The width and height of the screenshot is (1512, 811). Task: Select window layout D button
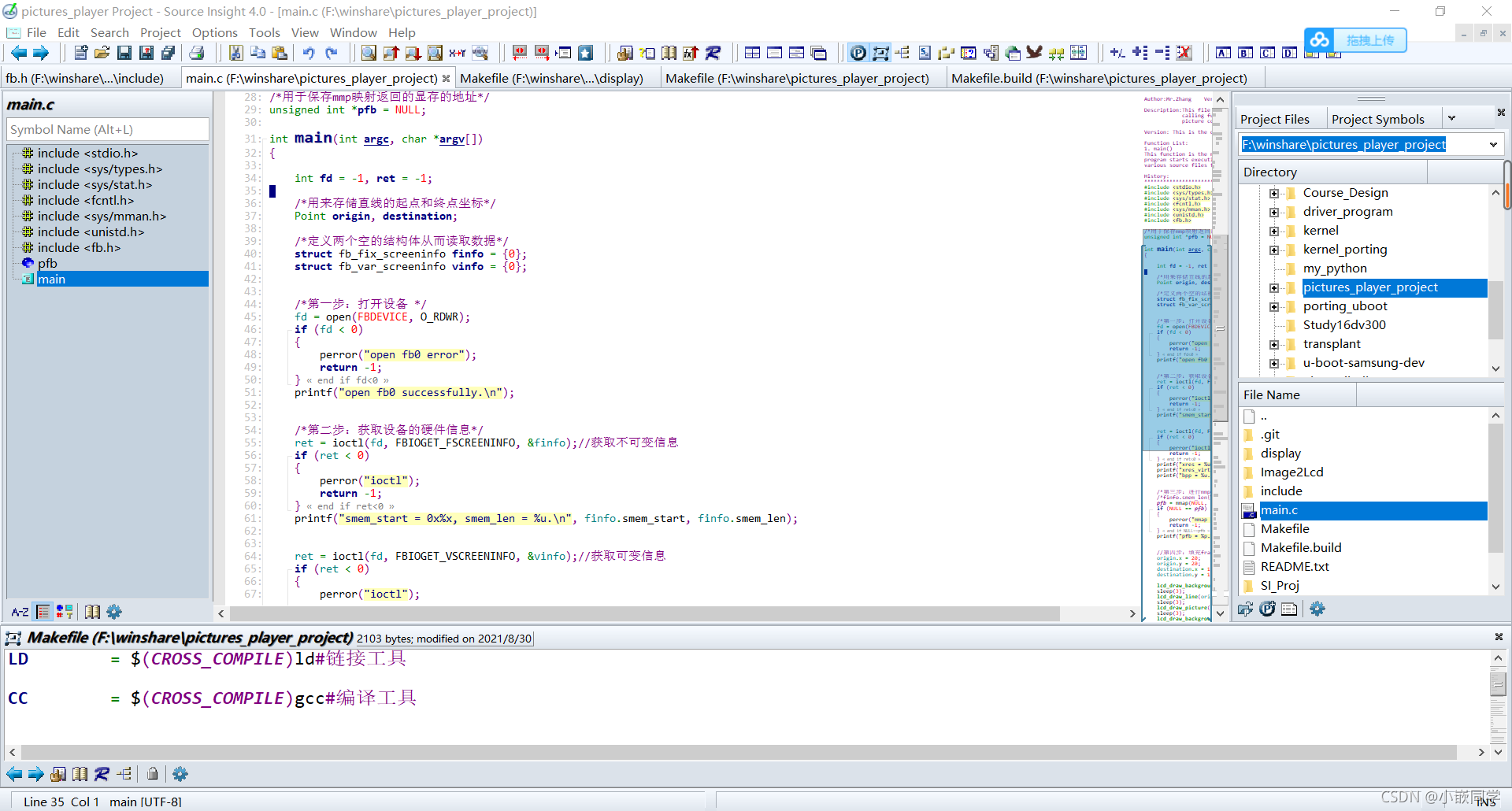coord(1289,53)
